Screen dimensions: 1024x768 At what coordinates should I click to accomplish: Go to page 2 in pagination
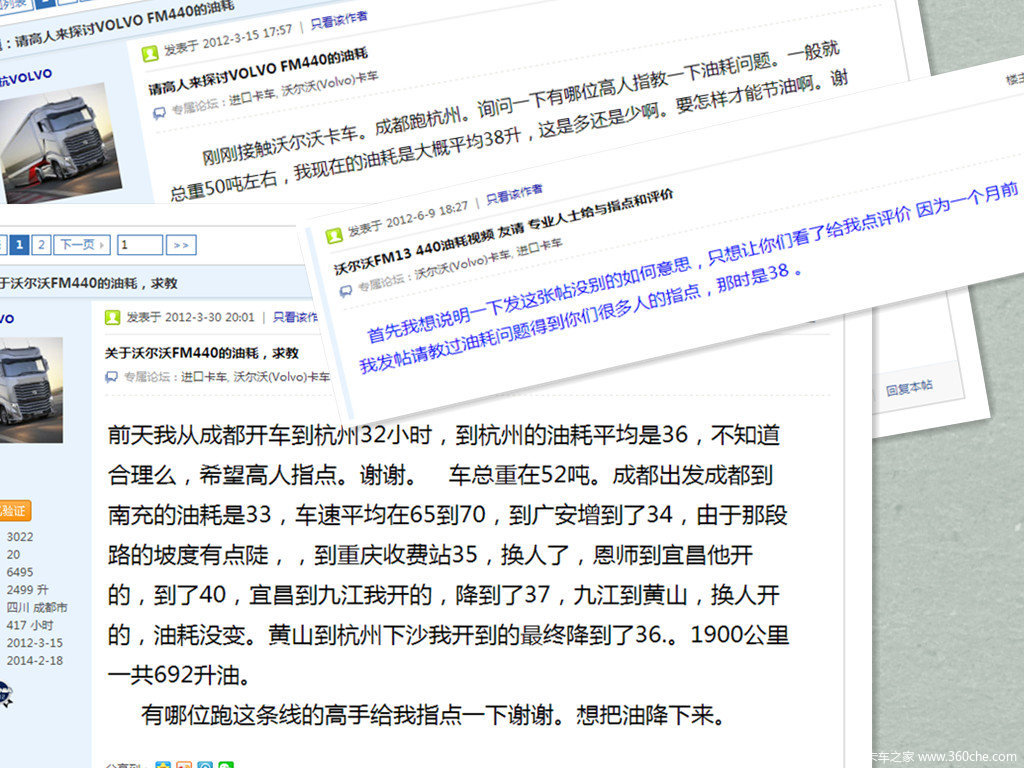[40, 245]
